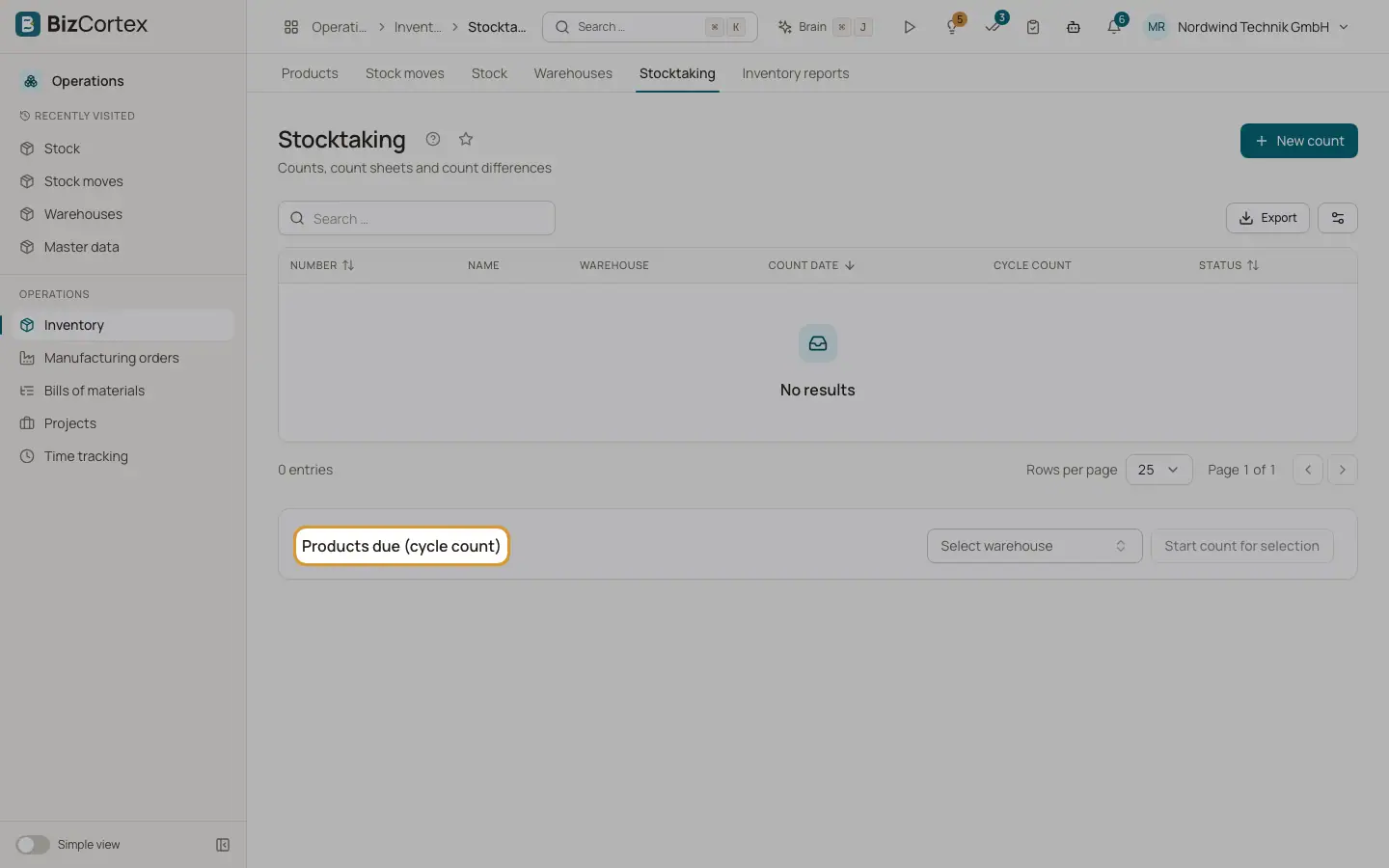Toggle the Simple view switch
The width and height of the screenshot is (1389, 868).
coord(32,845)
